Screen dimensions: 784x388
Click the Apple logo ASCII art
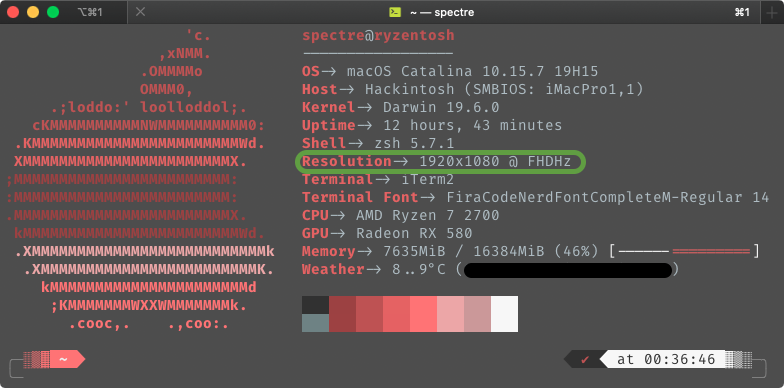[x=141, y=180]
